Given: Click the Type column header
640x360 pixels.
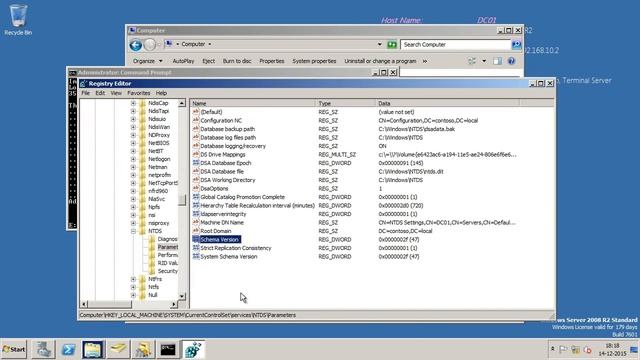Looking at the screenshot, I should point(345,103).
